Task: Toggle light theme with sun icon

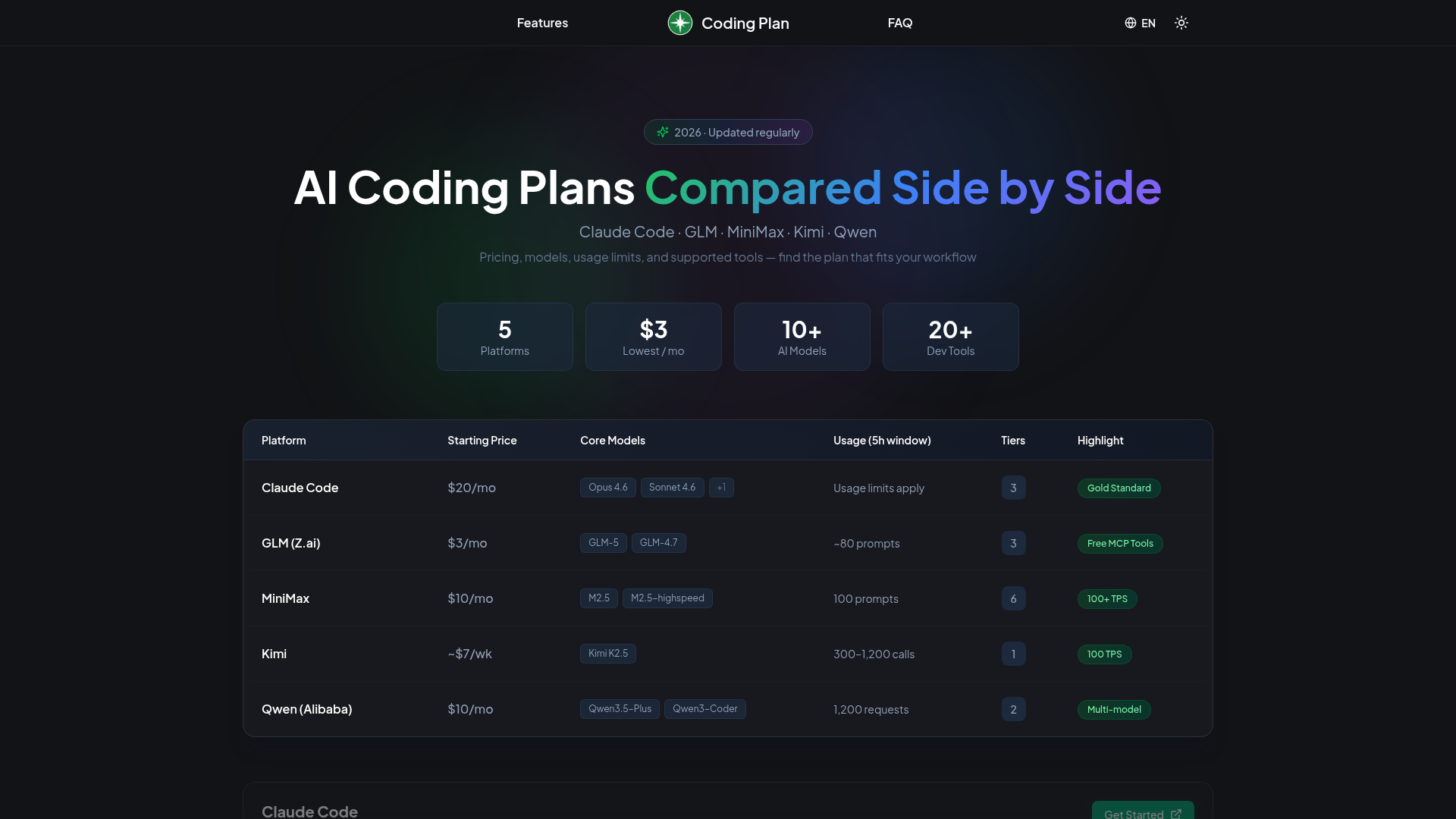Action: (x=1181, y=23)
